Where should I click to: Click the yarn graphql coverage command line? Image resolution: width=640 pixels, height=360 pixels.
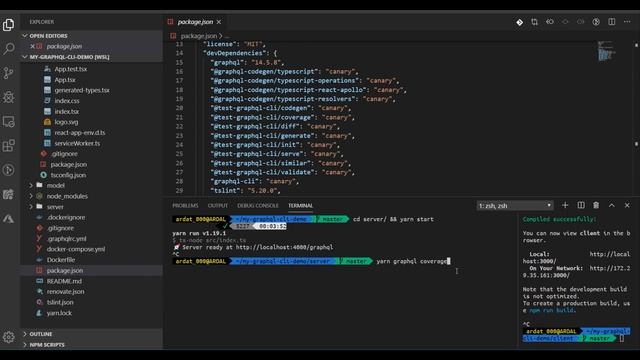411,261
